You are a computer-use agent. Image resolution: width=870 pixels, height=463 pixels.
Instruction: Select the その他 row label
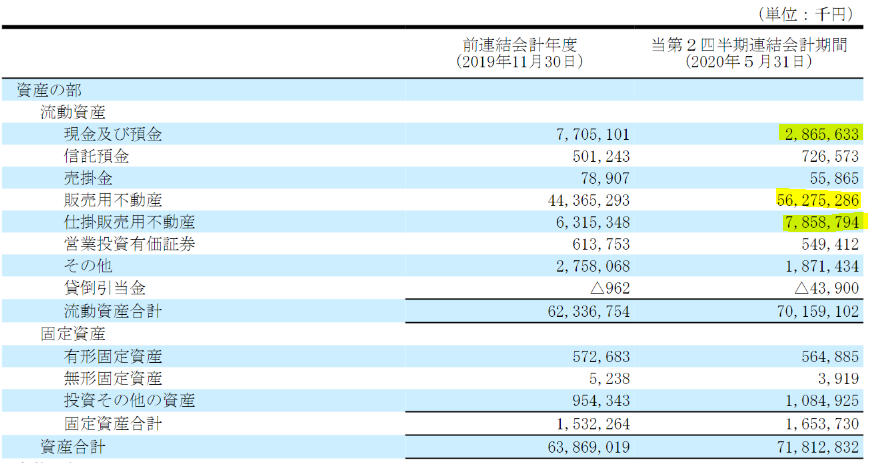point(88,266)
